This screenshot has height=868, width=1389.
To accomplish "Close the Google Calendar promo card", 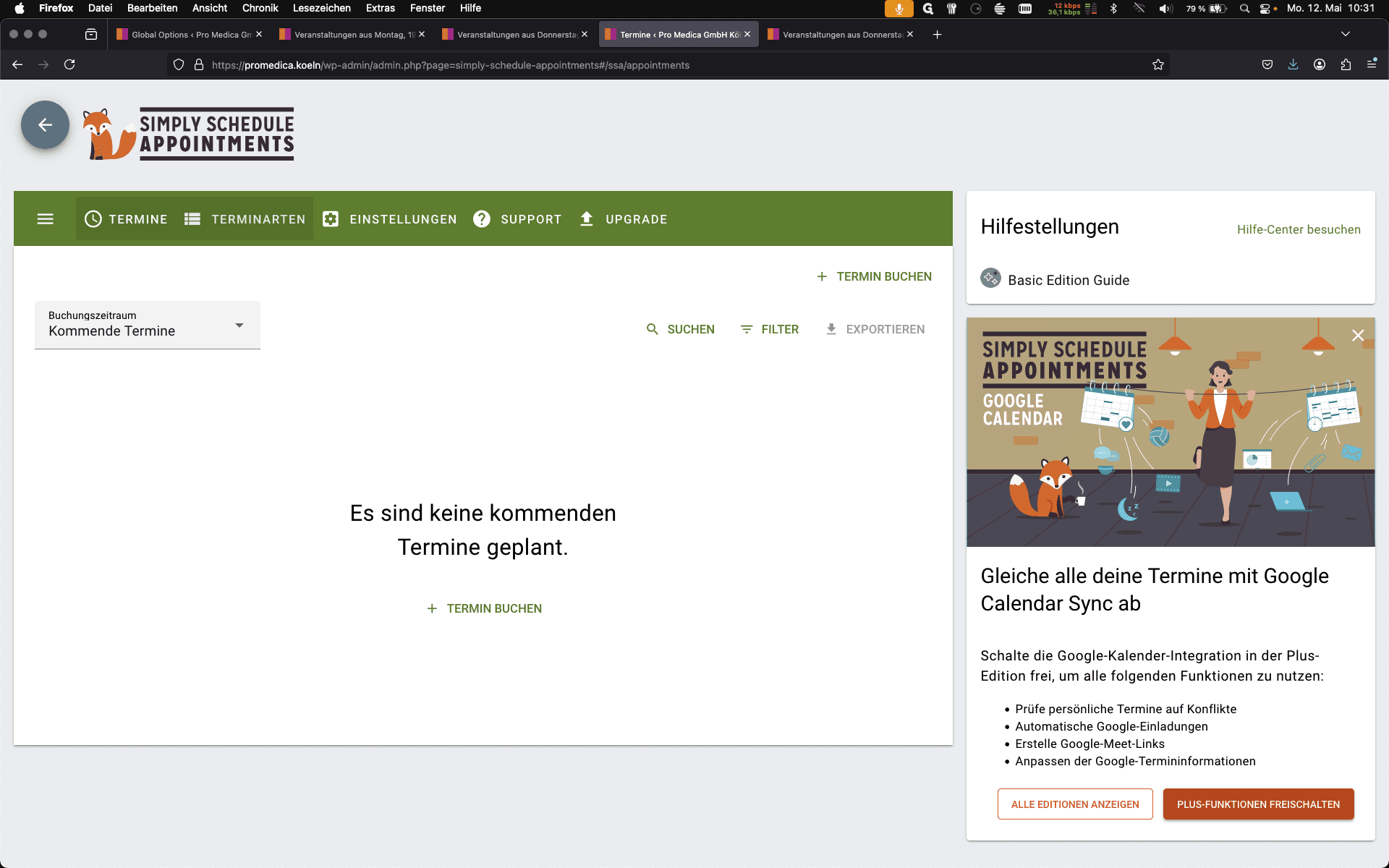I will pos(1358,336).
